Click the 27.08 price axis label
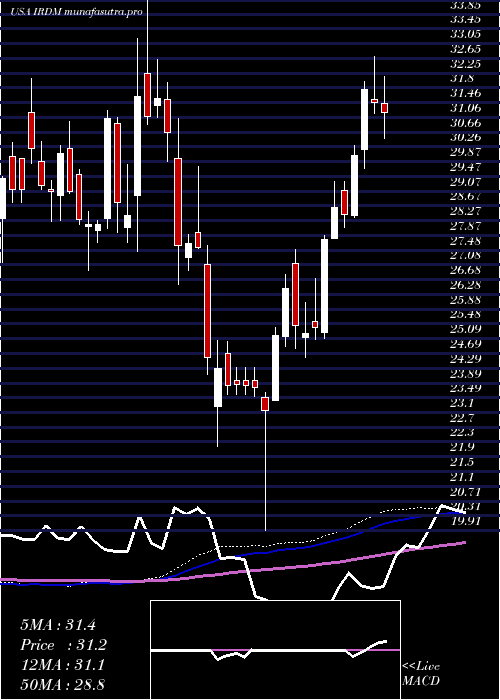The width and height of the screenshot is (500, 700). (465, 255)
